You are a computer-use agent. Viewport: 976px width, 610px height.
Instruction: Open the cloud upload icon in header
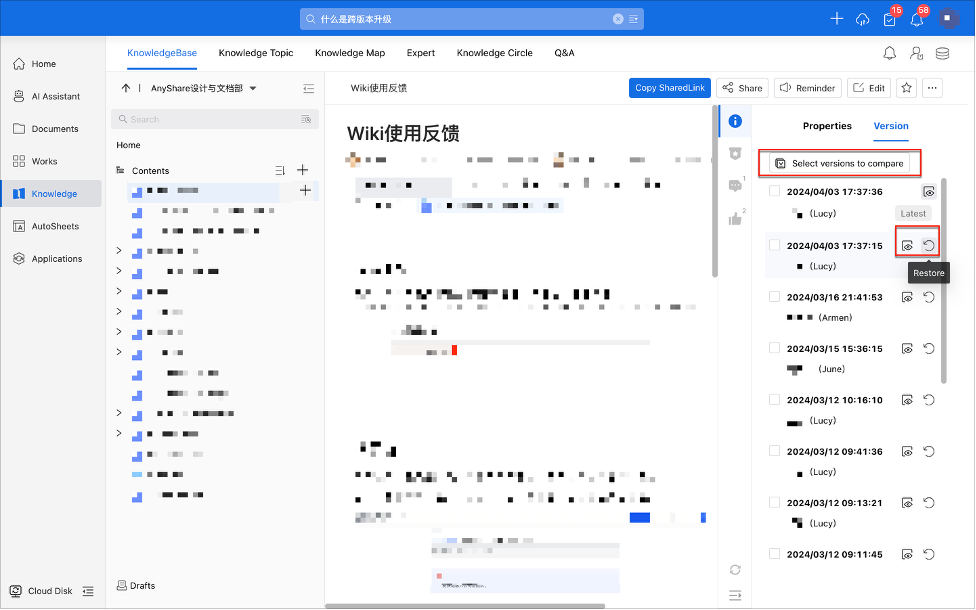pos(863,19)
